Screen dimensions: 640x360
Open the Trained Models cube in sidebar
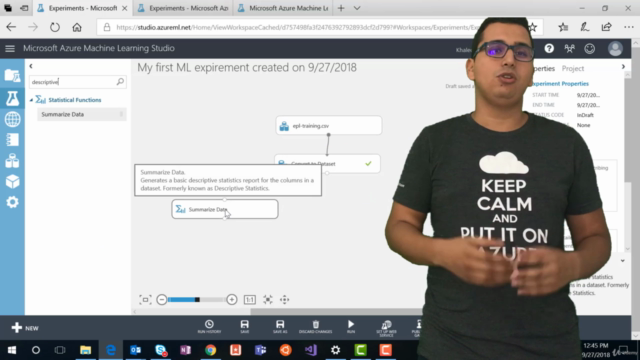click(x=12, y=182)
